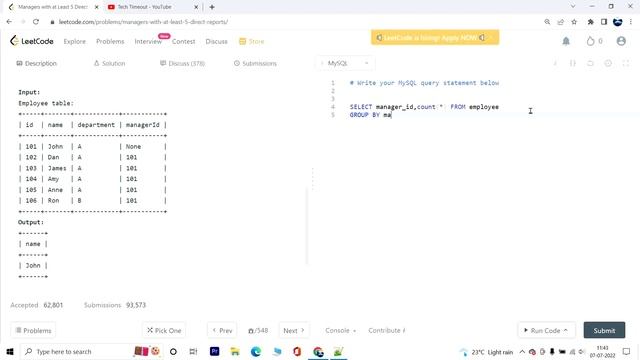The image size is (640, 360).
Task: Go to the LeetCode logo homepage
Action: coord(32,41)
